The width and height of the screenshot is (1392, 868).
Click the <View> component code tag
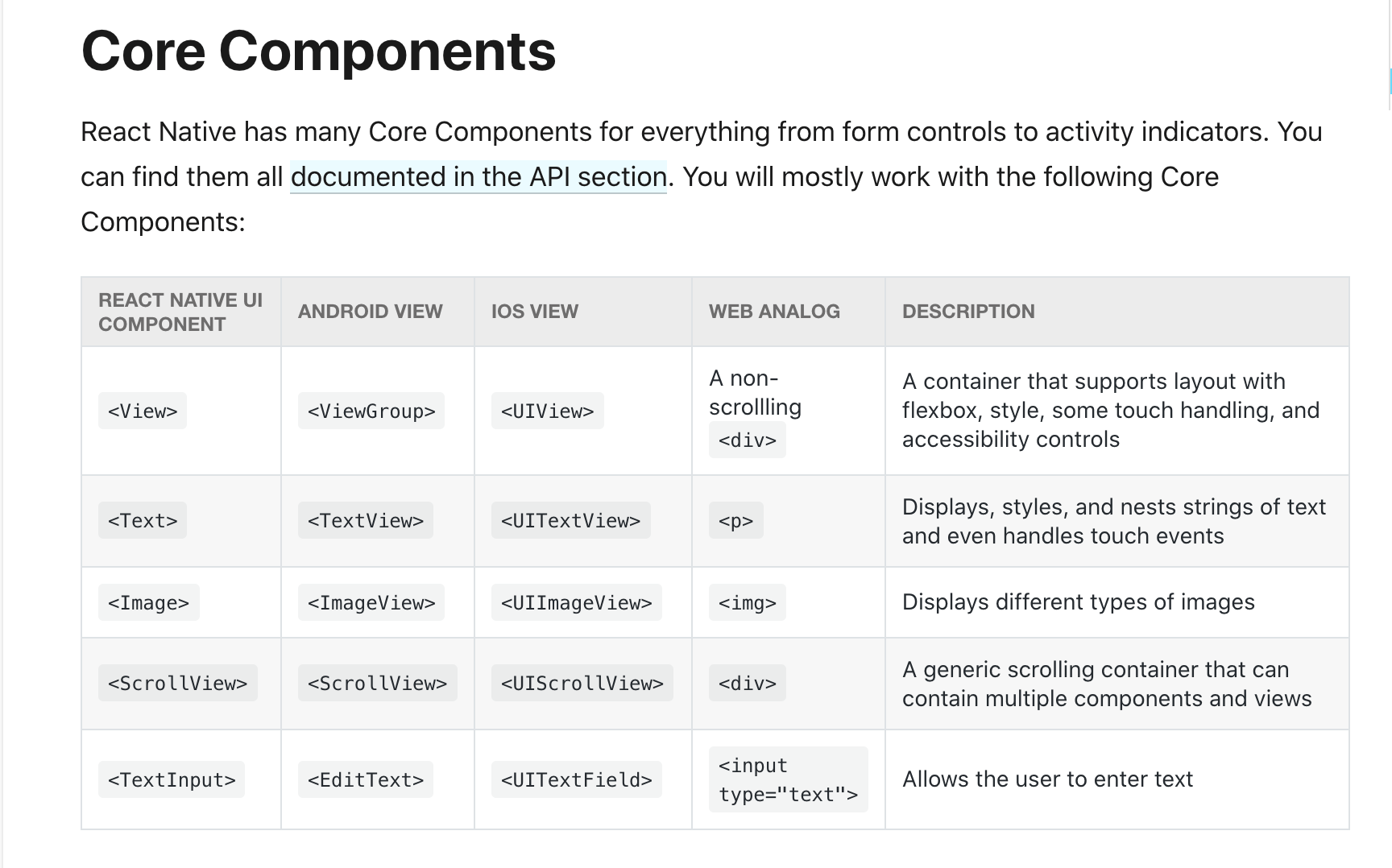[143, 411]
